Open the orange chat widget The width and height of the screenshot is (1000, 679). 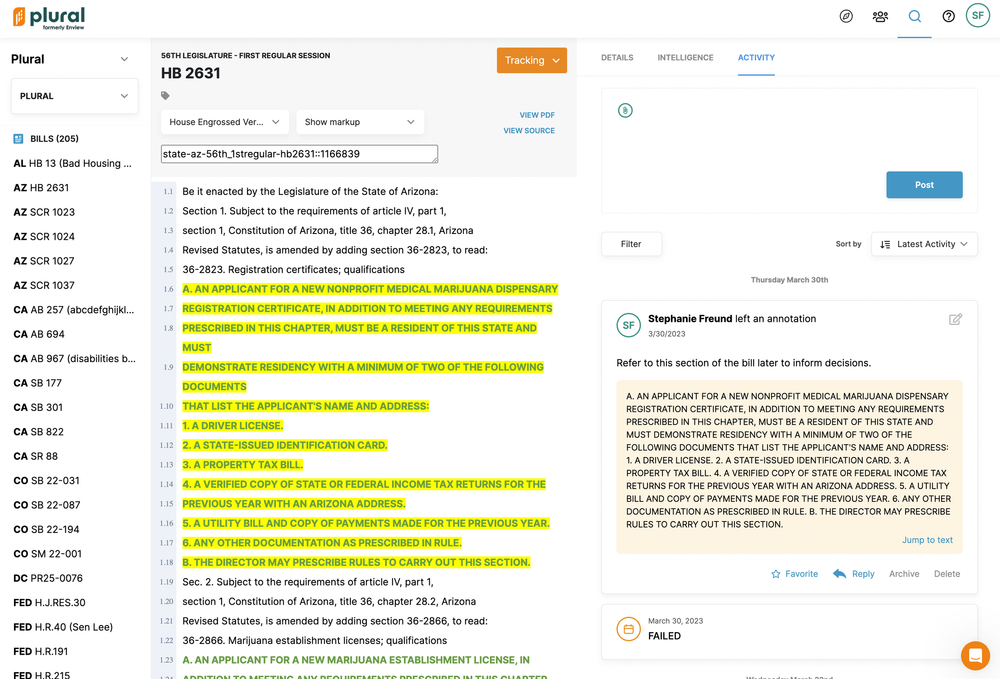coord(975,655)
